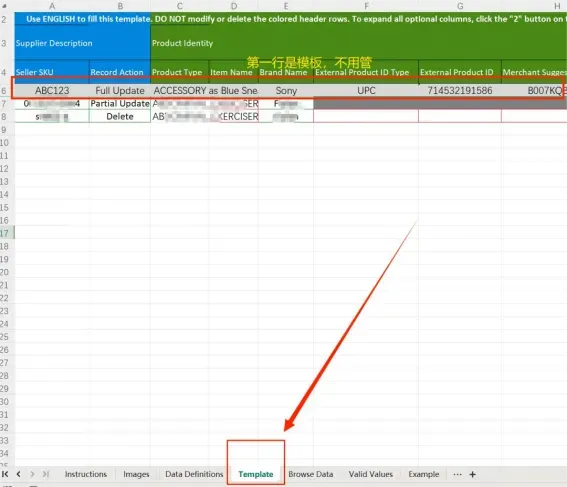Click empty External Product ID cell row 8
This screenshot has height=487, width=567.
pyautogui.click(x=460, y=116)
